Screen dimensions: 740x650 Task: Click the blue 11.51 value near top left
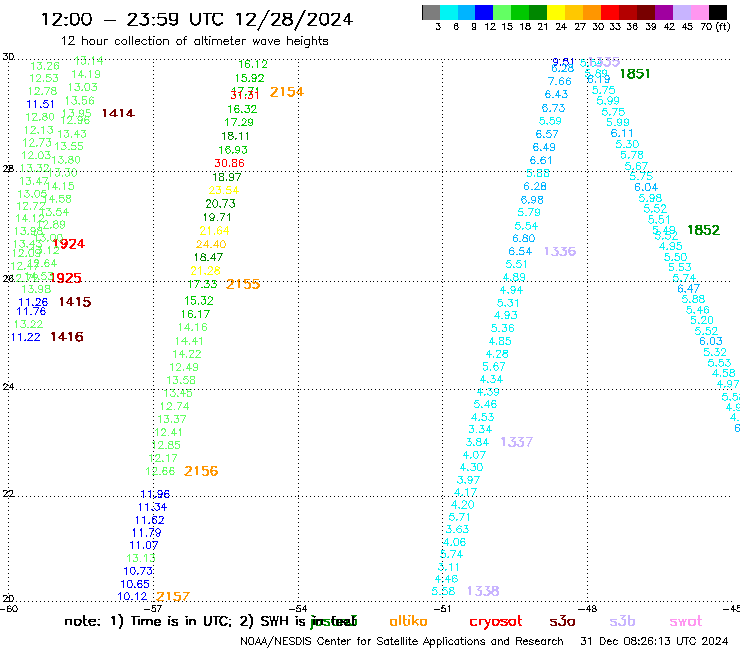point(41,104)
